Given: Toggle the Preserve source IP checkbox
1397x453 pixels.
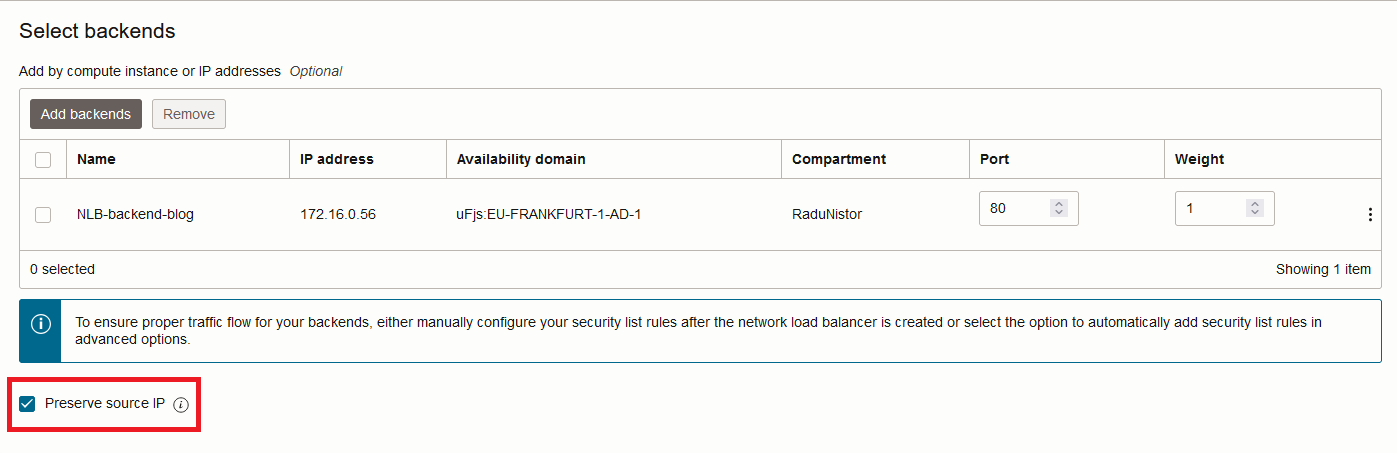Looking at the screenshot, I should tap(27, 404).
